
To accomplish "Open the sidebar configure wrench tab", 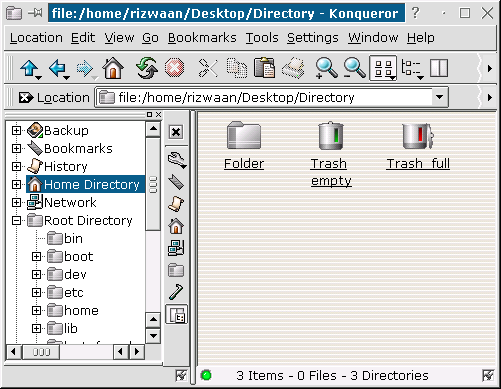I will click(176, 160).
